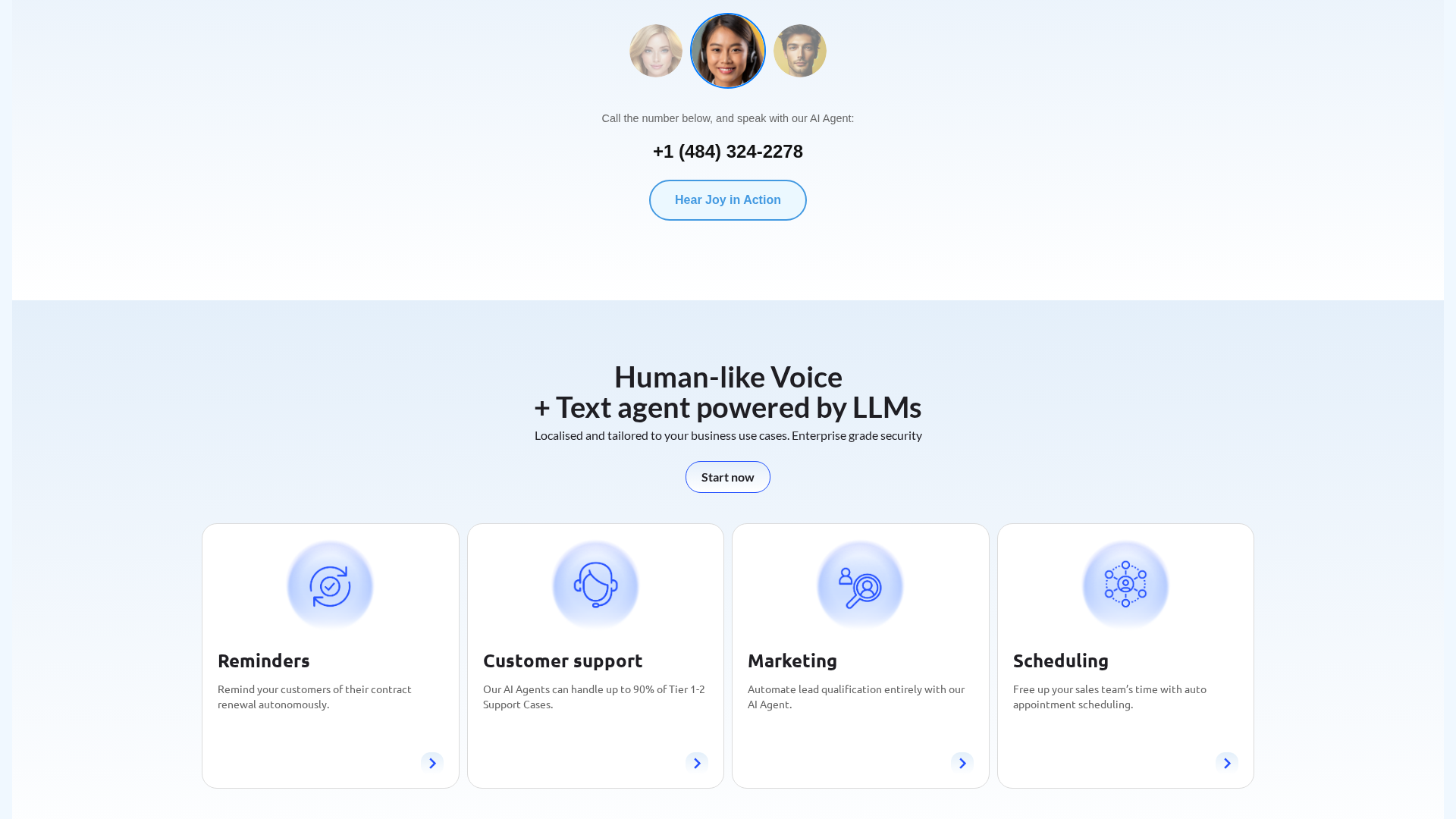This screenshot has width=1456, height=819.
Task: Open Reminders details via its chevron arrow
Action: tap(432, 763)
